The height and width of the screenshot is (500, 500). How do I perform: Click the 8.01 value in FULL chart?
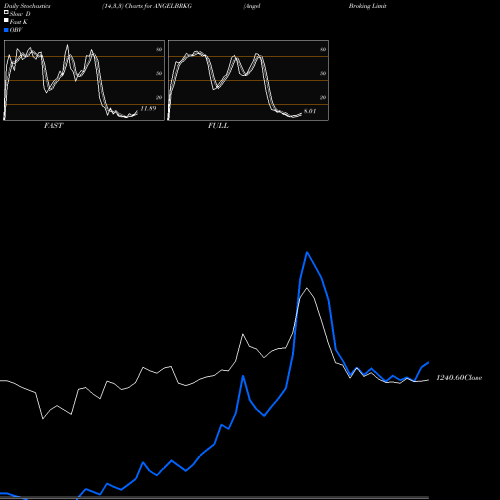[x=310, y=111]
